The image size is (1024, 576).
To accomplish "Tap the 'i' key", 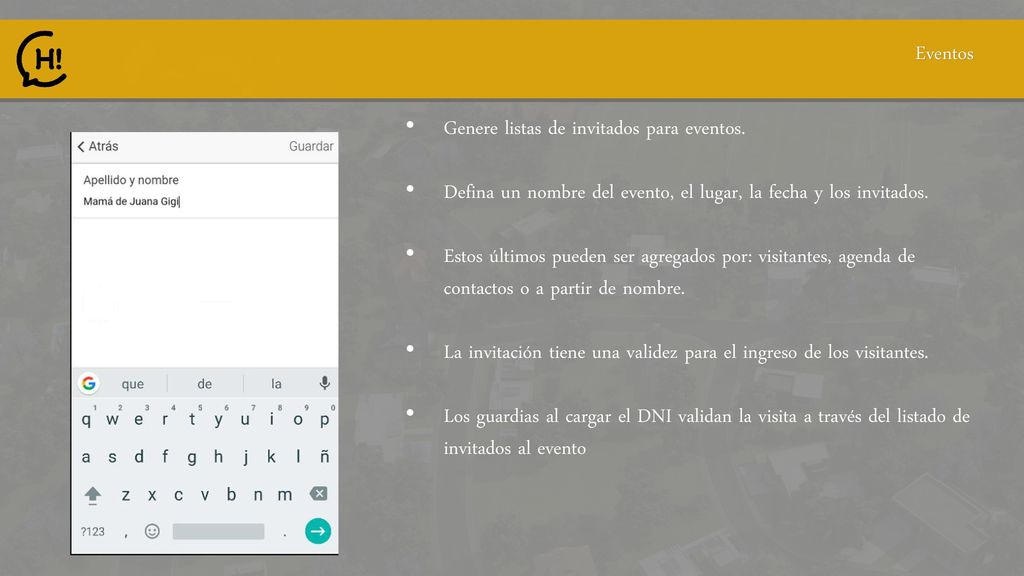I will [272, 419].
